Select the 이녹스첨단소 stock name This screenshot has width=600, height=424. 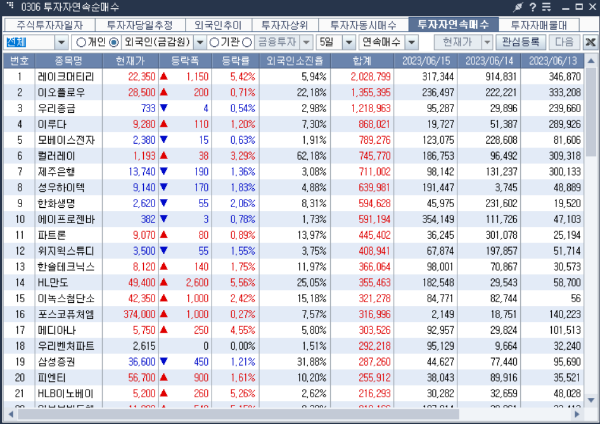pyautogui.click(x=66, y=298)
